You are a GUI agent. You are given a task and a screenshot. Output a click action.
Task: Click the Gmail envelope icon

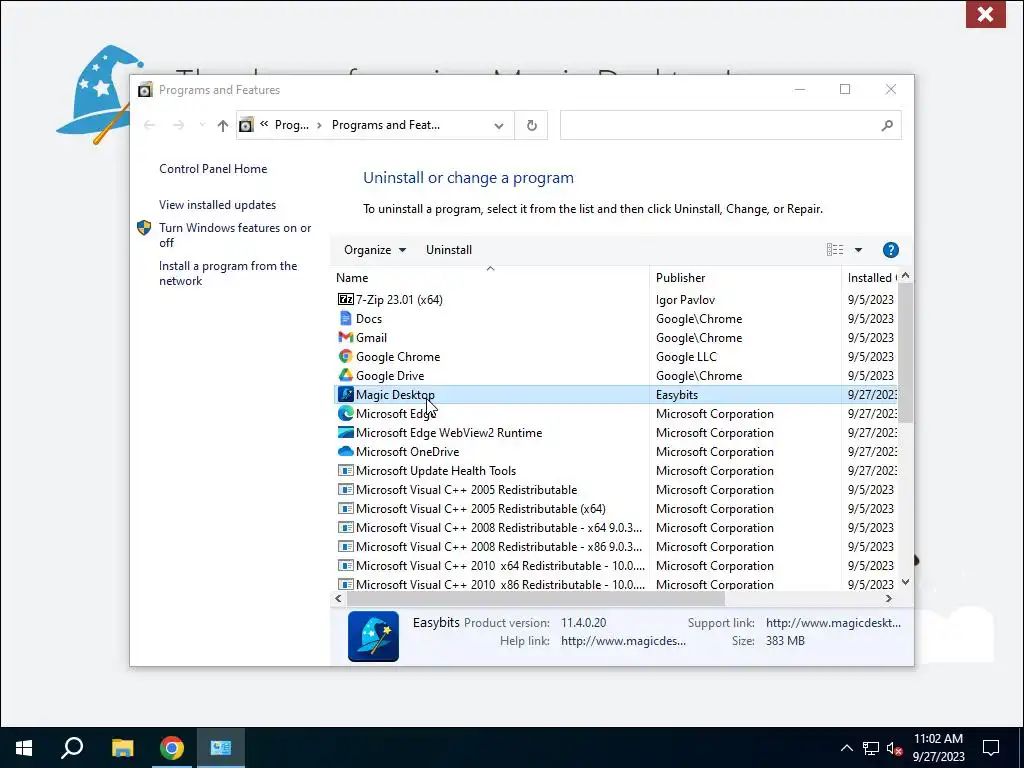pyautogui.click(x=345, y=338)
